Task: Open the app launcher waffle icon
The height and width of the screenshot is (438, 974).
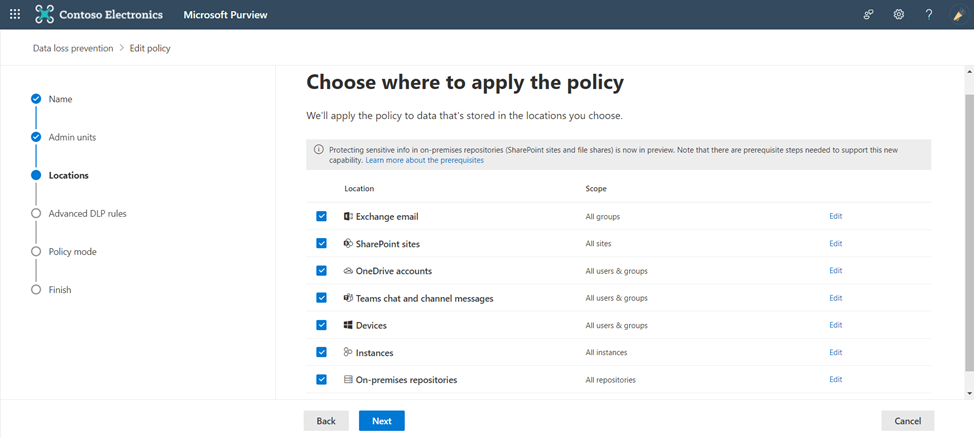Action: pos(15,14)
